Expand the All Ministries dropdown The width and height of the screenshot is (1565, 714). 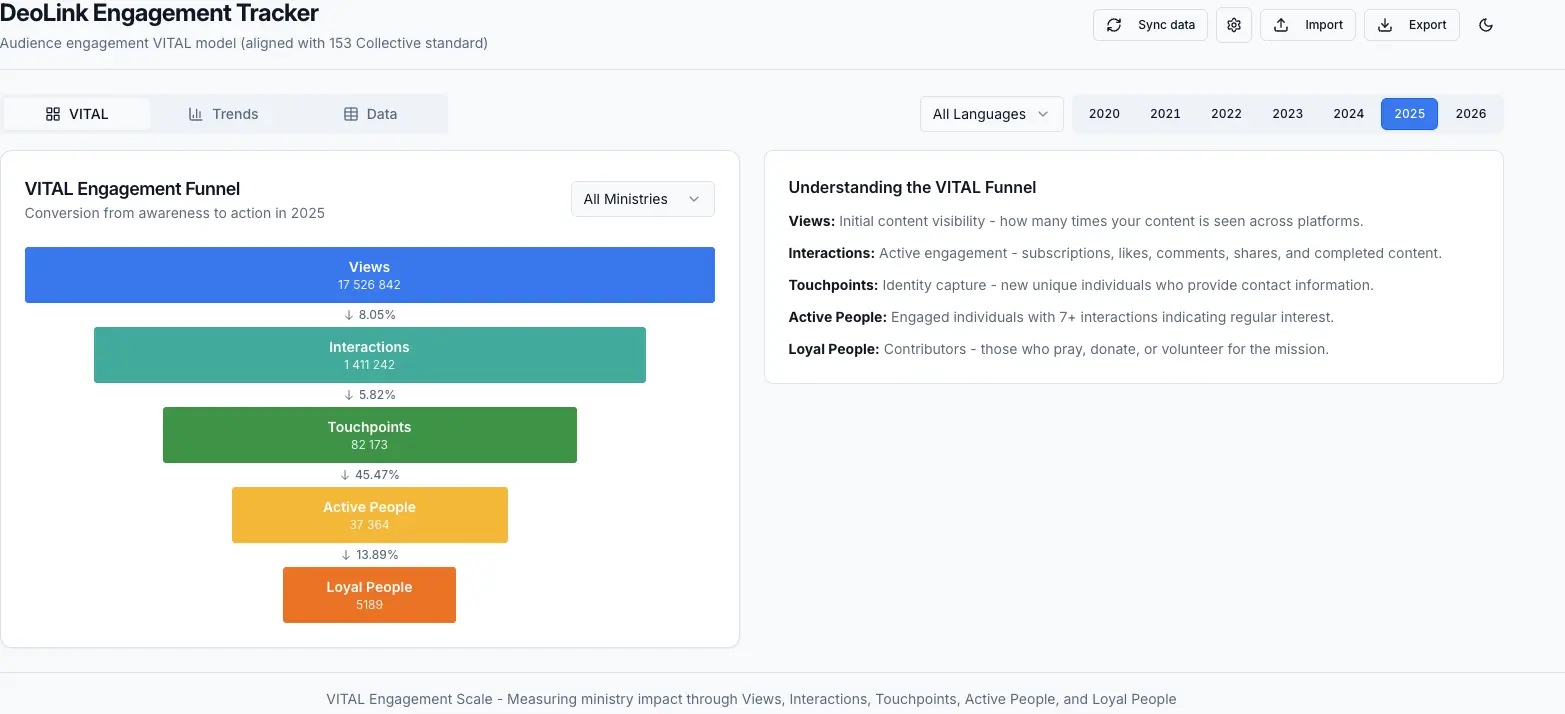coord(642,199)
